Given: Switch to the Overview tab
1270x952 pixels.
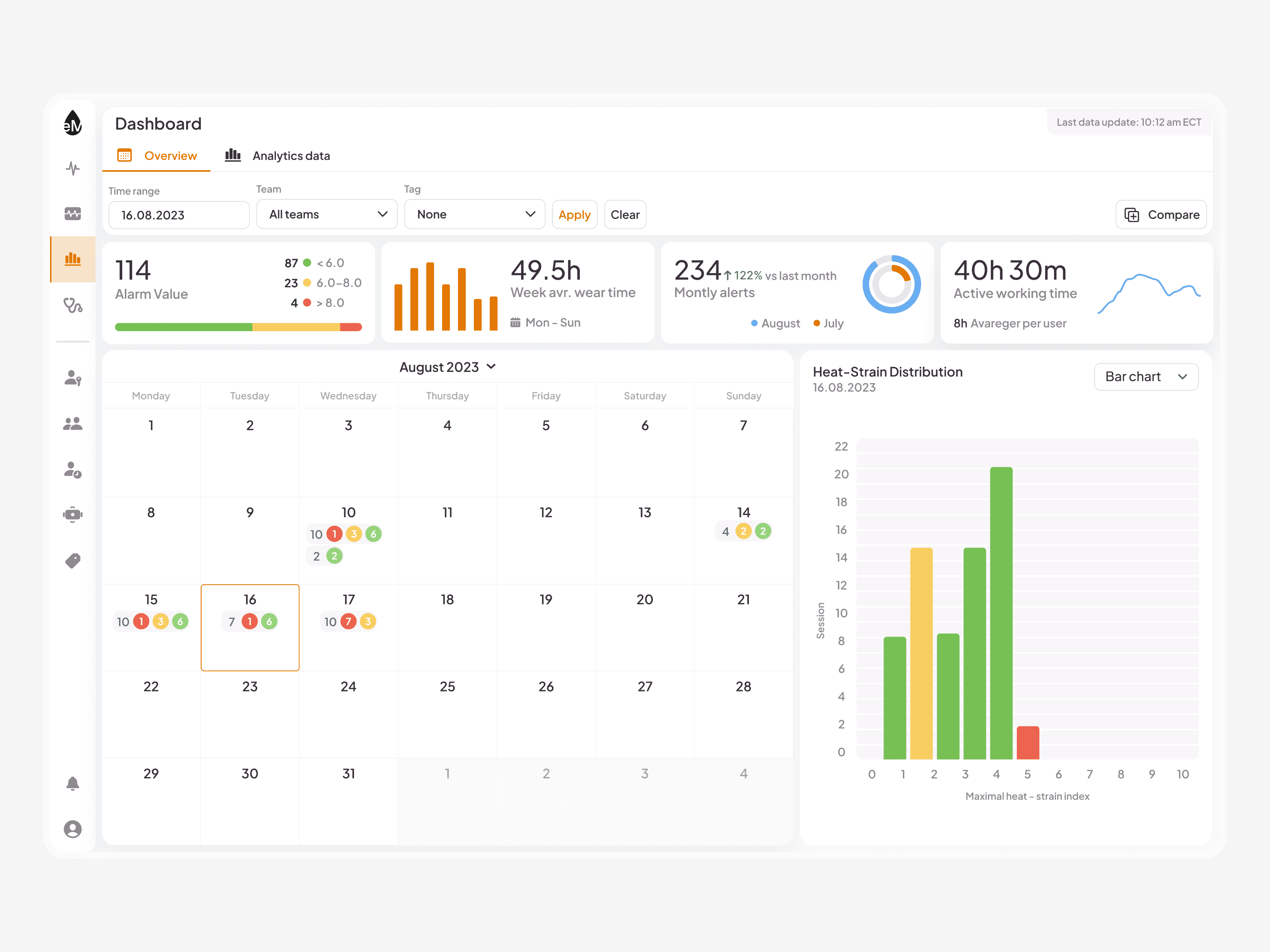Looking at the screenshot, I should (x=156, y=156).
